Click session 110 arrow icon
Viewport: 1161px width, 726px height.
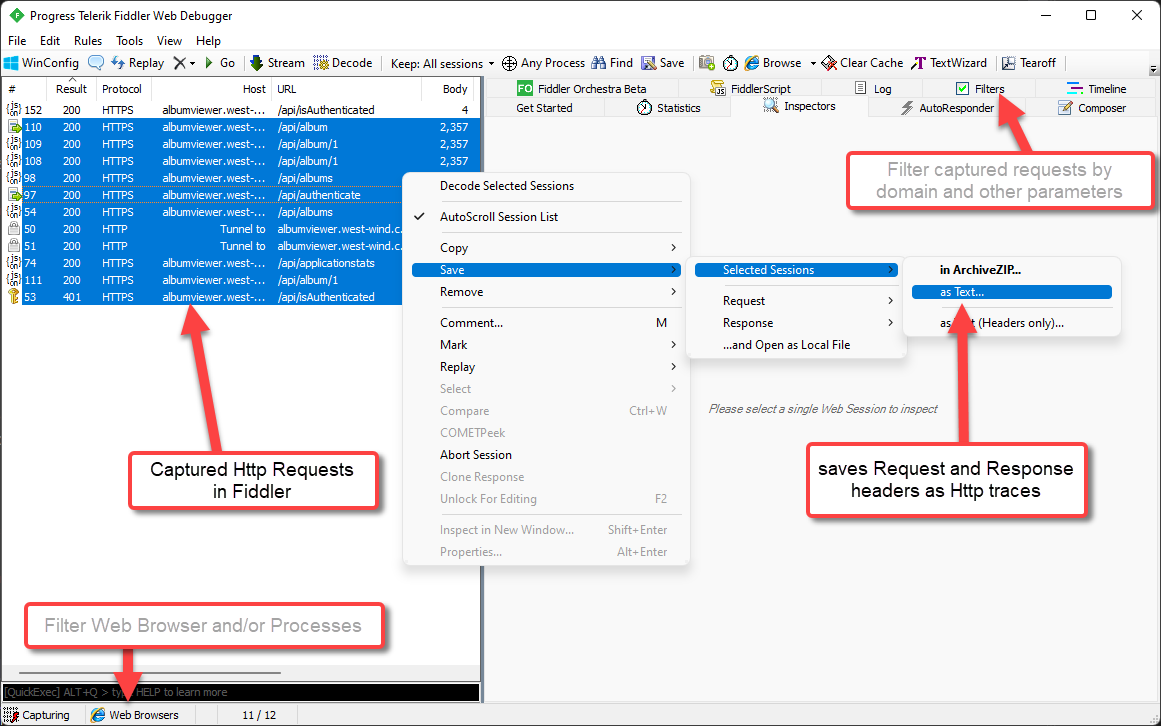click(x=14, y=127)
